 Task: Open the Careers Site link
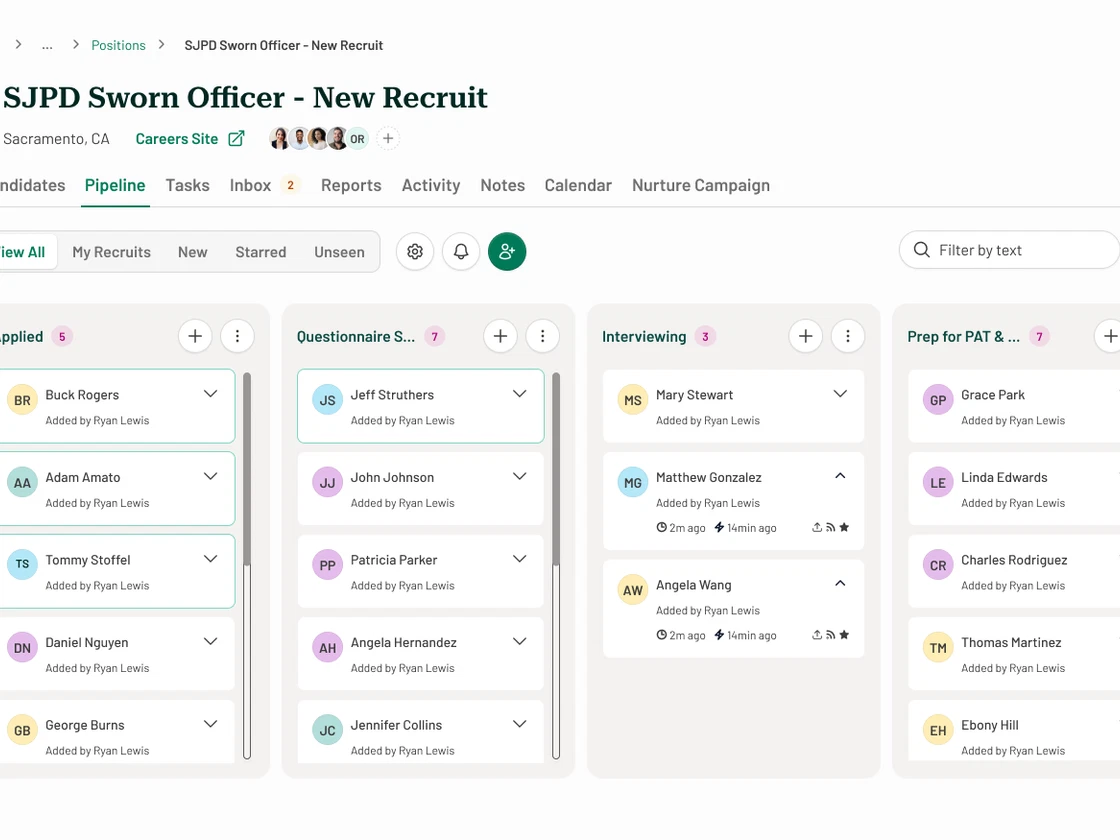click(189, 139)
